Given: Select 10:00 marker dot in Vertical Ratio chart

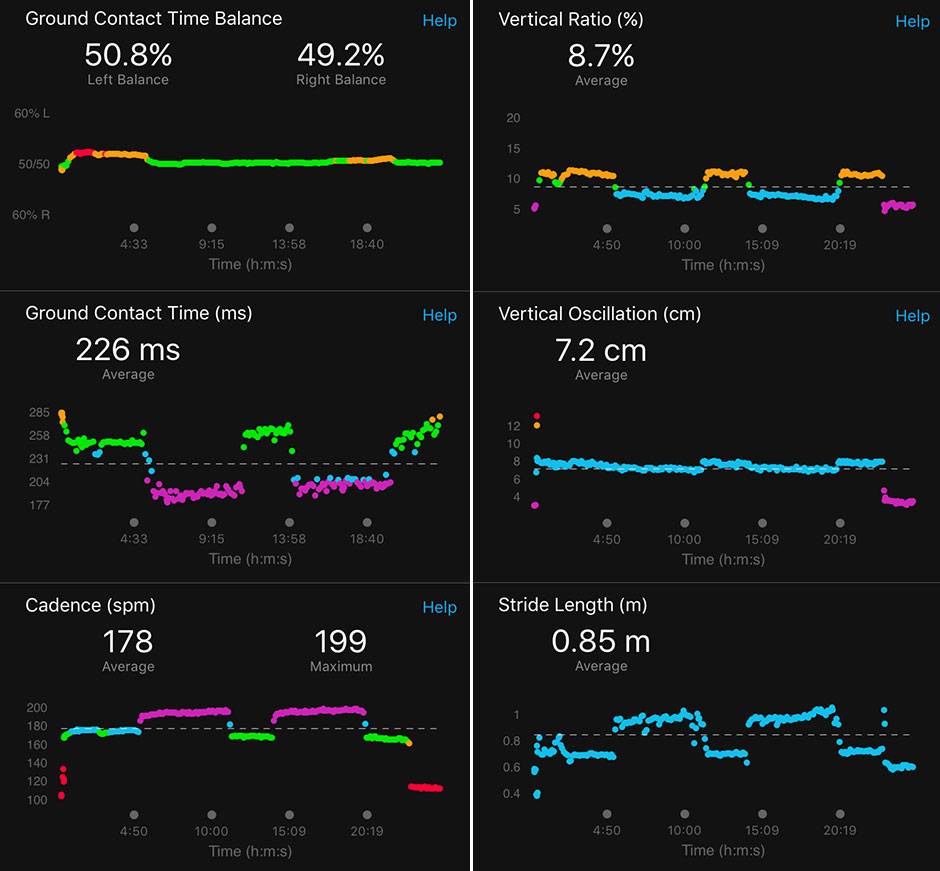Looking at the screenshot, I should [x=684, y=229].
